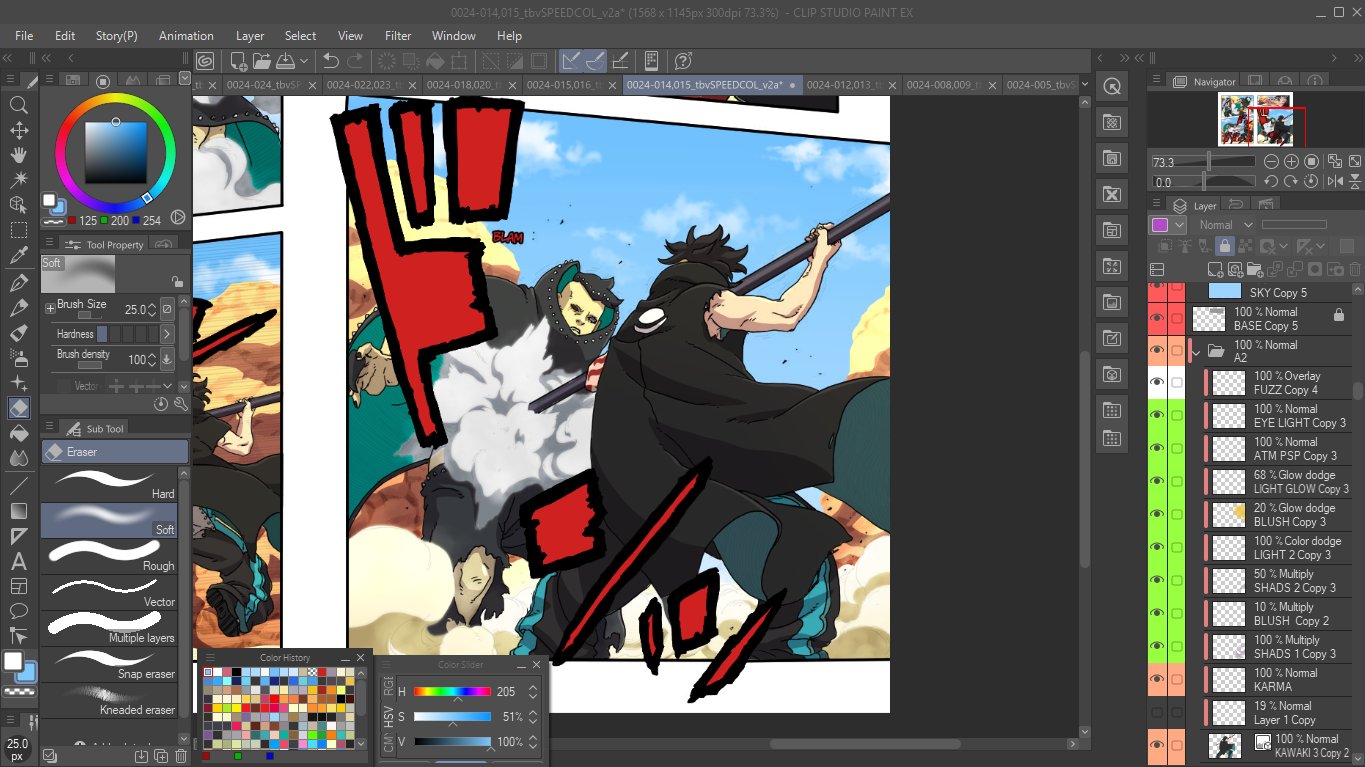Select the Multiple layers eraser
This screenshot has width=1365, height=767.
(109, 628)
